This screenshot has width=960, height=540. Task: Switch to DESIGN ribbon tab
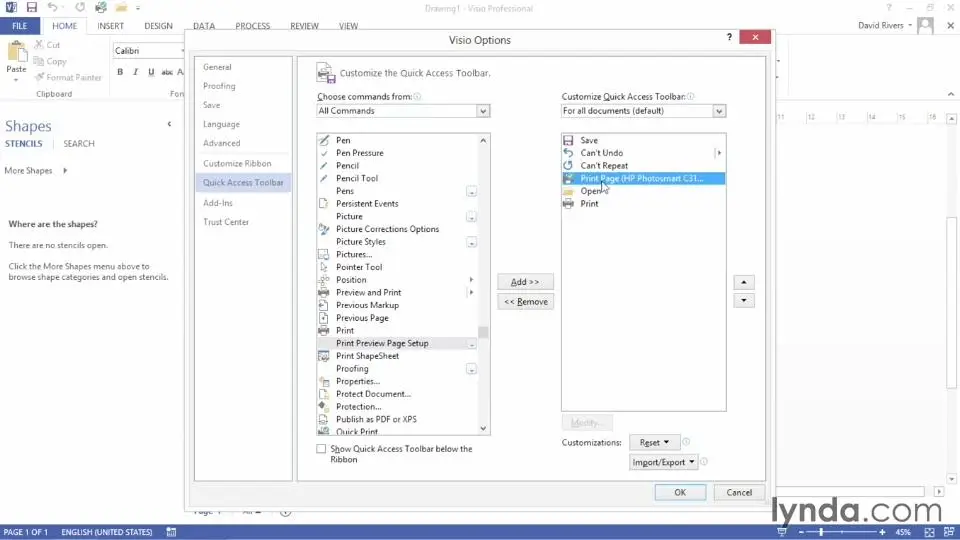click(x=158, y=26)
